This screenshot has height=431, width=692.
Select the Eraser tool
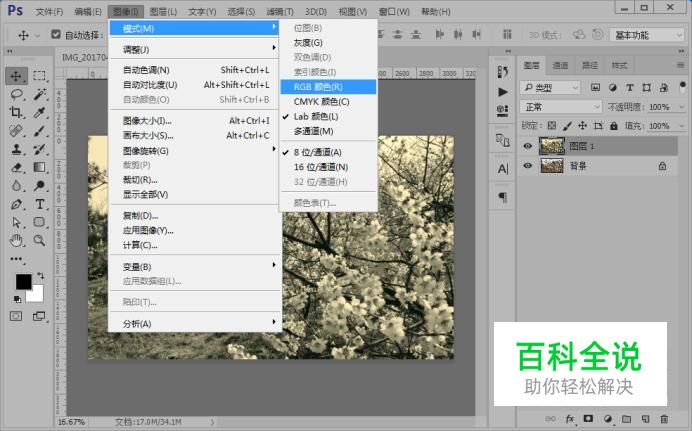(16, 167)
